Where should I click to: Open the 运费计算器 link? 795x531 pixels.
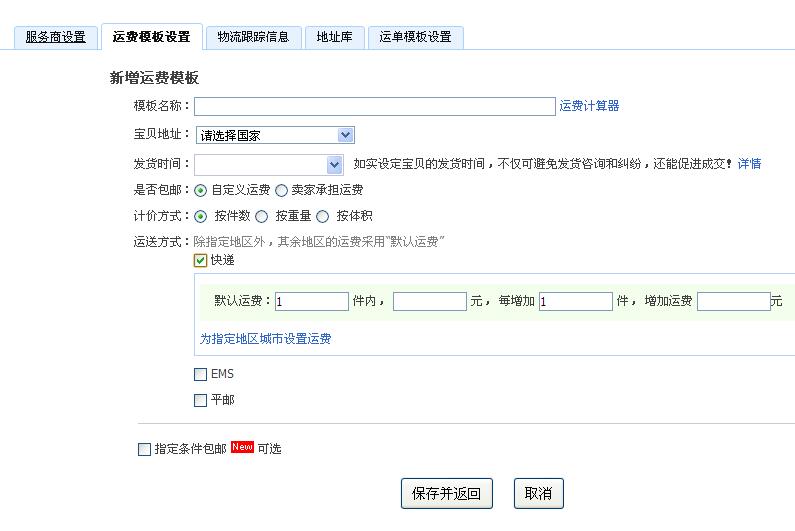point(589,106)
